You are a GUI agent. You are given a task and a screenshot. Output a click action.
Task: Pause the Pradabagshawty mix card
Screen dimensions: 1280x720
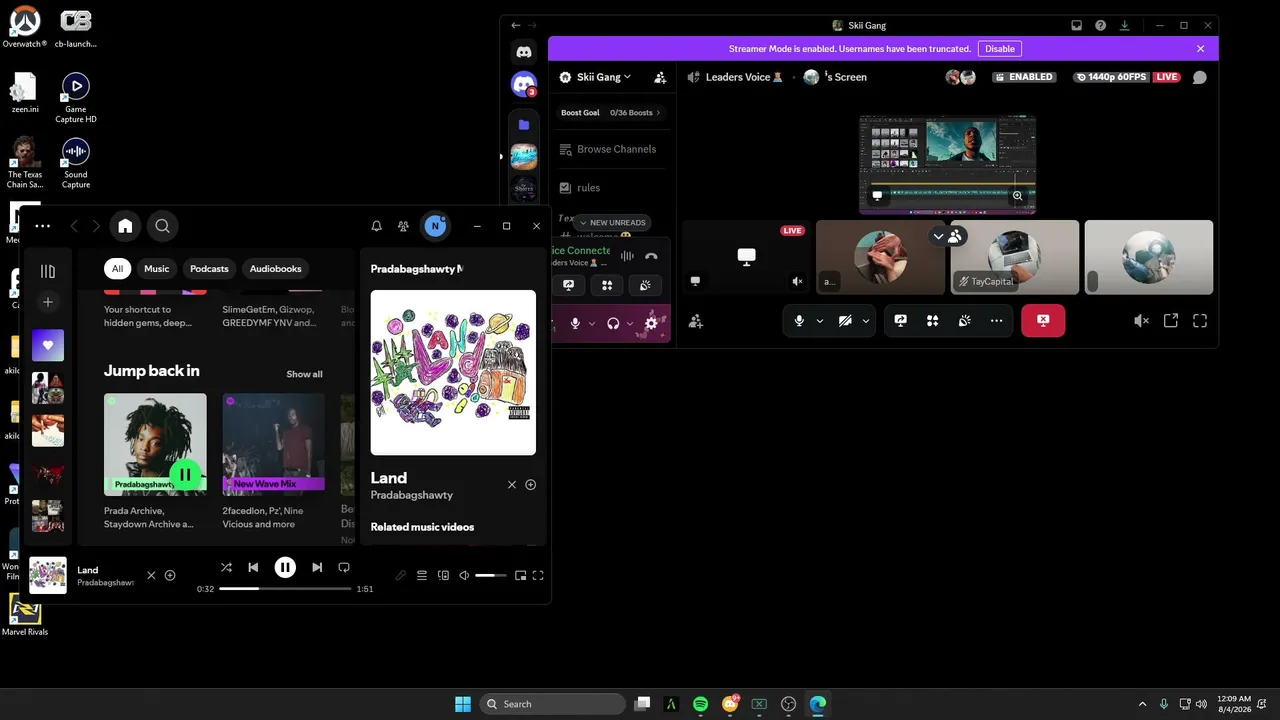[185, 474]
